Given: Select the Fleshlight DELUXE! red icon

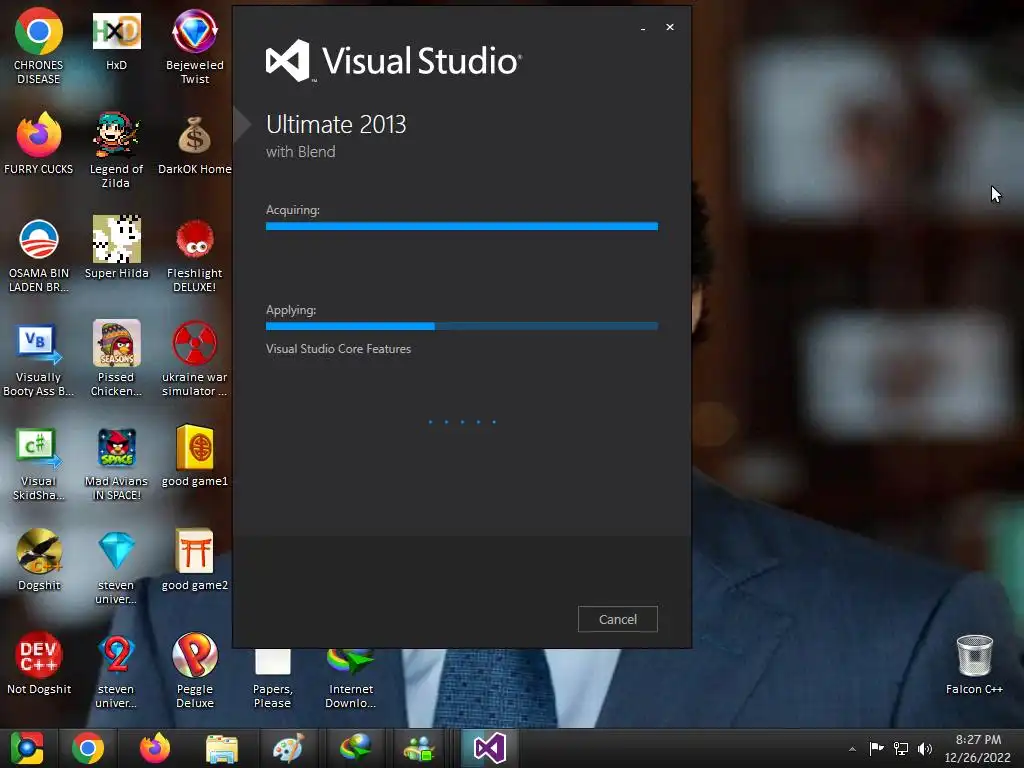Looking at the screenshot, I should (x=195, y=255).
